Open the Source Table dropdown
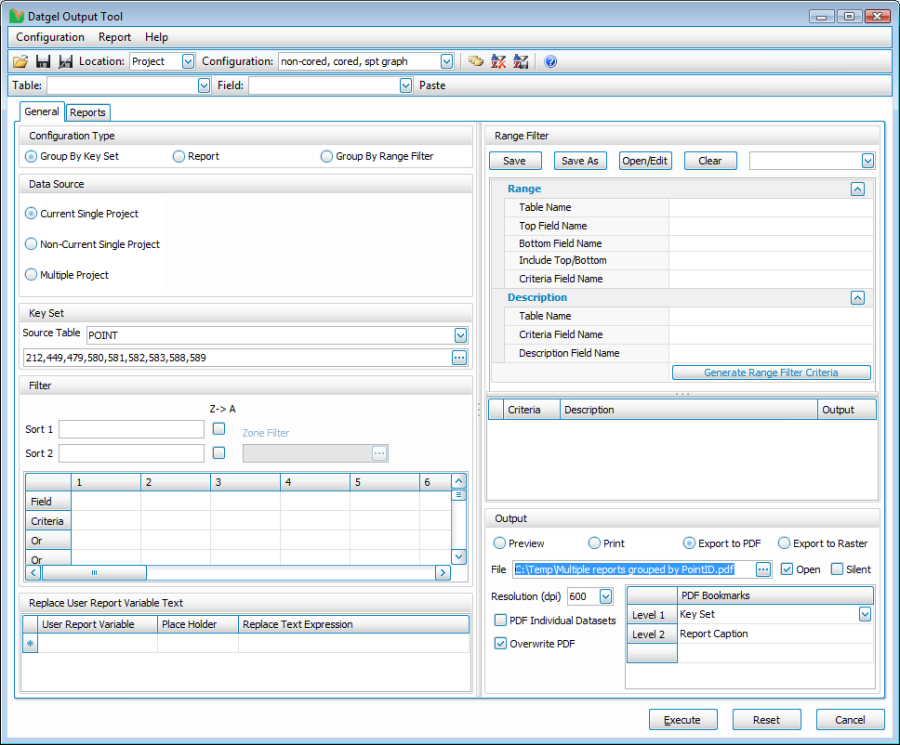900x745 pixels. click(460, 335)
